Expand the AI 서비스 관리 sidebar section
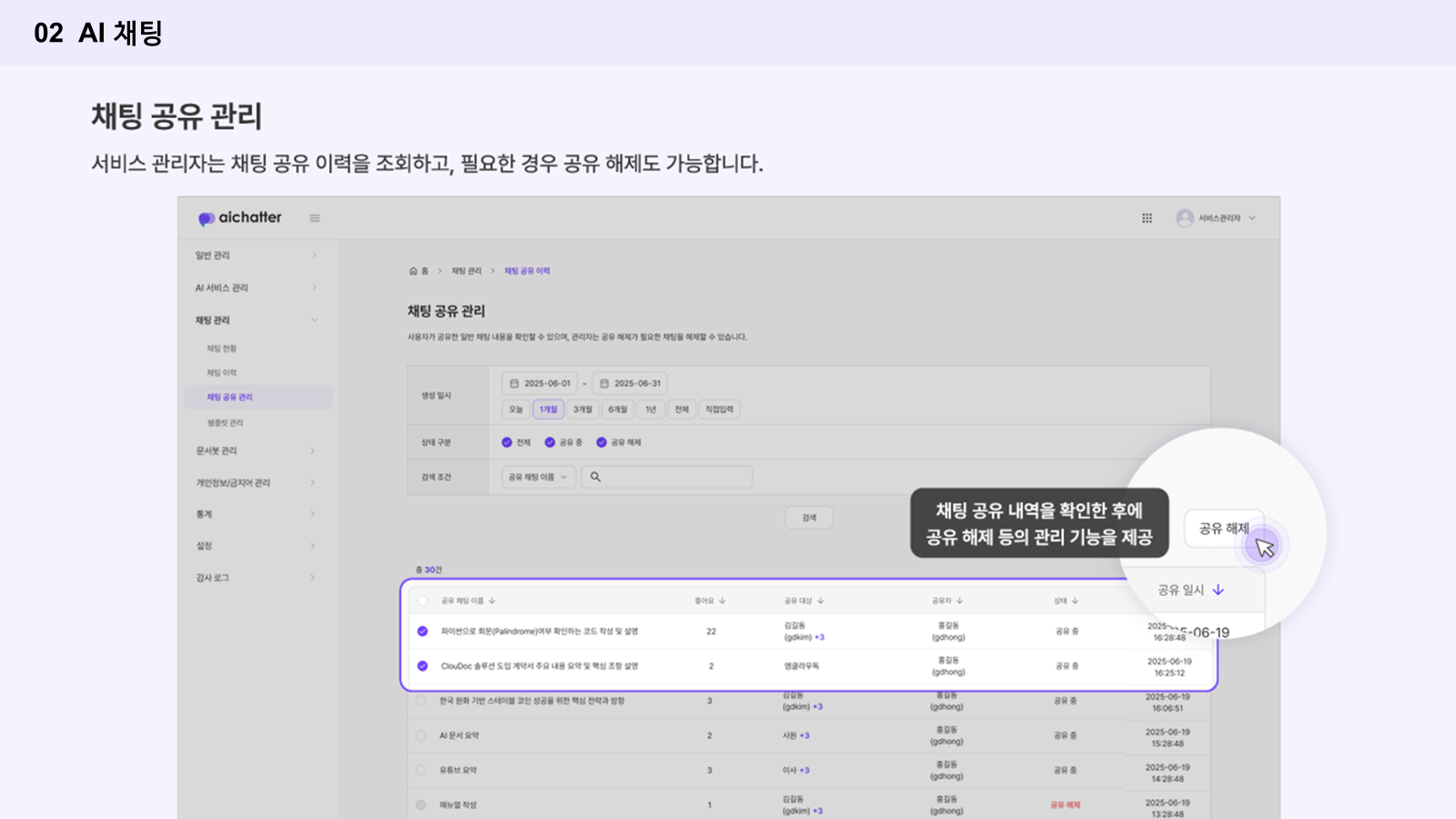 tap(315, 288)
